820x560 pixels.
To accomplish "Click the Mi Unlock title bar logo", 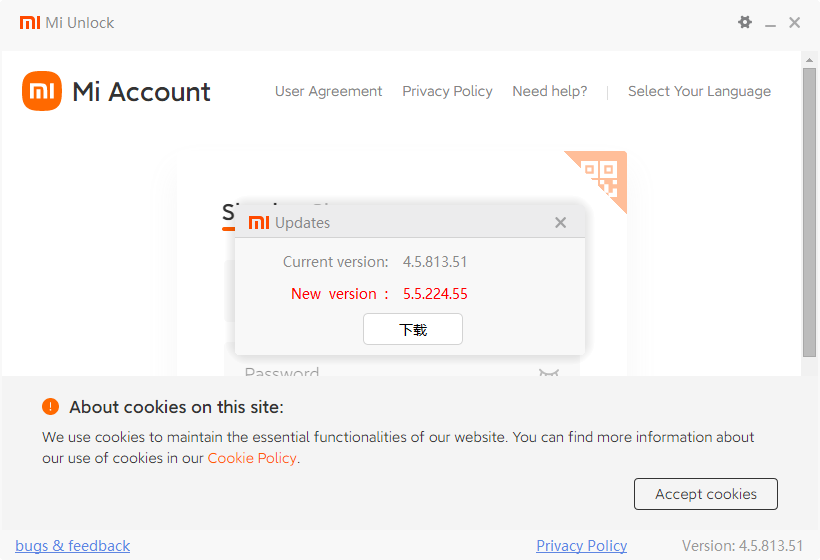I will coord(30,22).
